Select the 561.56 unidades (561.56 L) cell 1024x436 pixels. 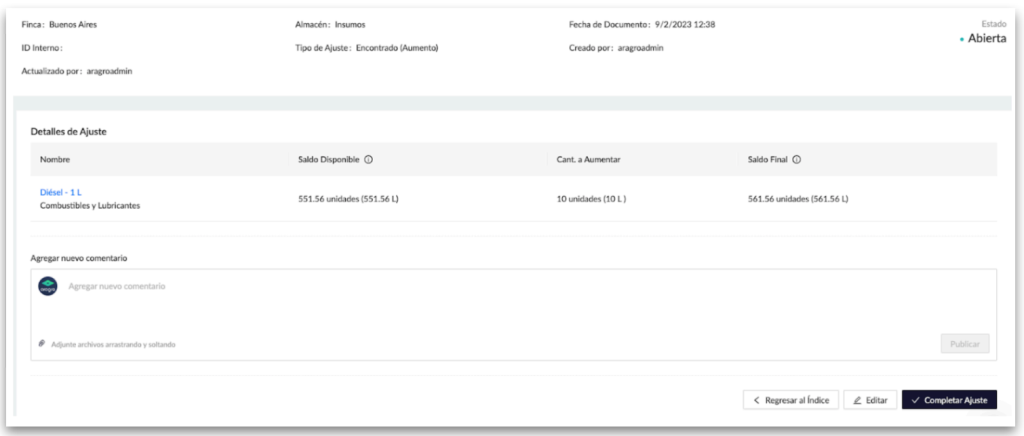(798, 199)
